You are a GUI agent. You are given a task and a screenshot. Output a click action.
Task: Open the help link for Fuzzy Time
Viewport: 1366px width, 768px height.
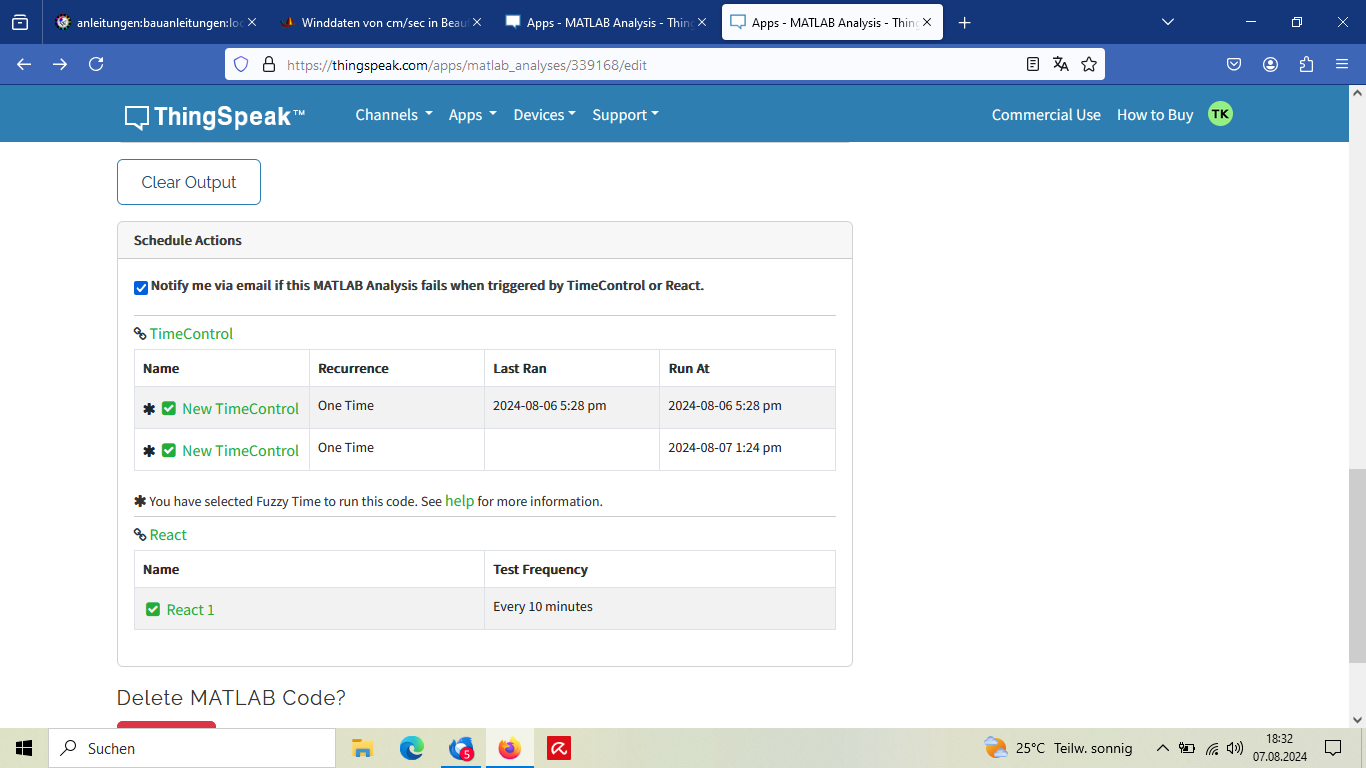tap(459, 501)
